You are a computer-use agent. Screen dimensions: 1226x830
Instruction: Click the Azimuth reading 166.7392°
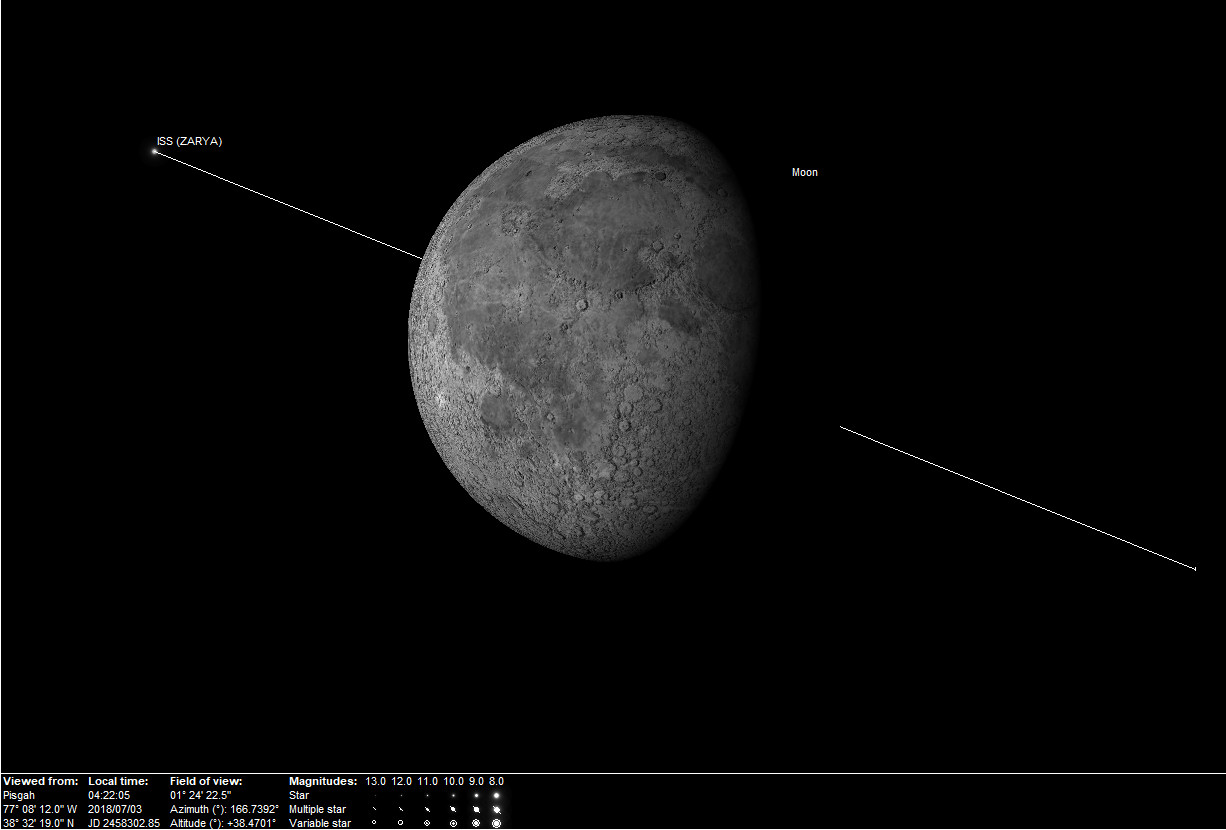[254, 809]
